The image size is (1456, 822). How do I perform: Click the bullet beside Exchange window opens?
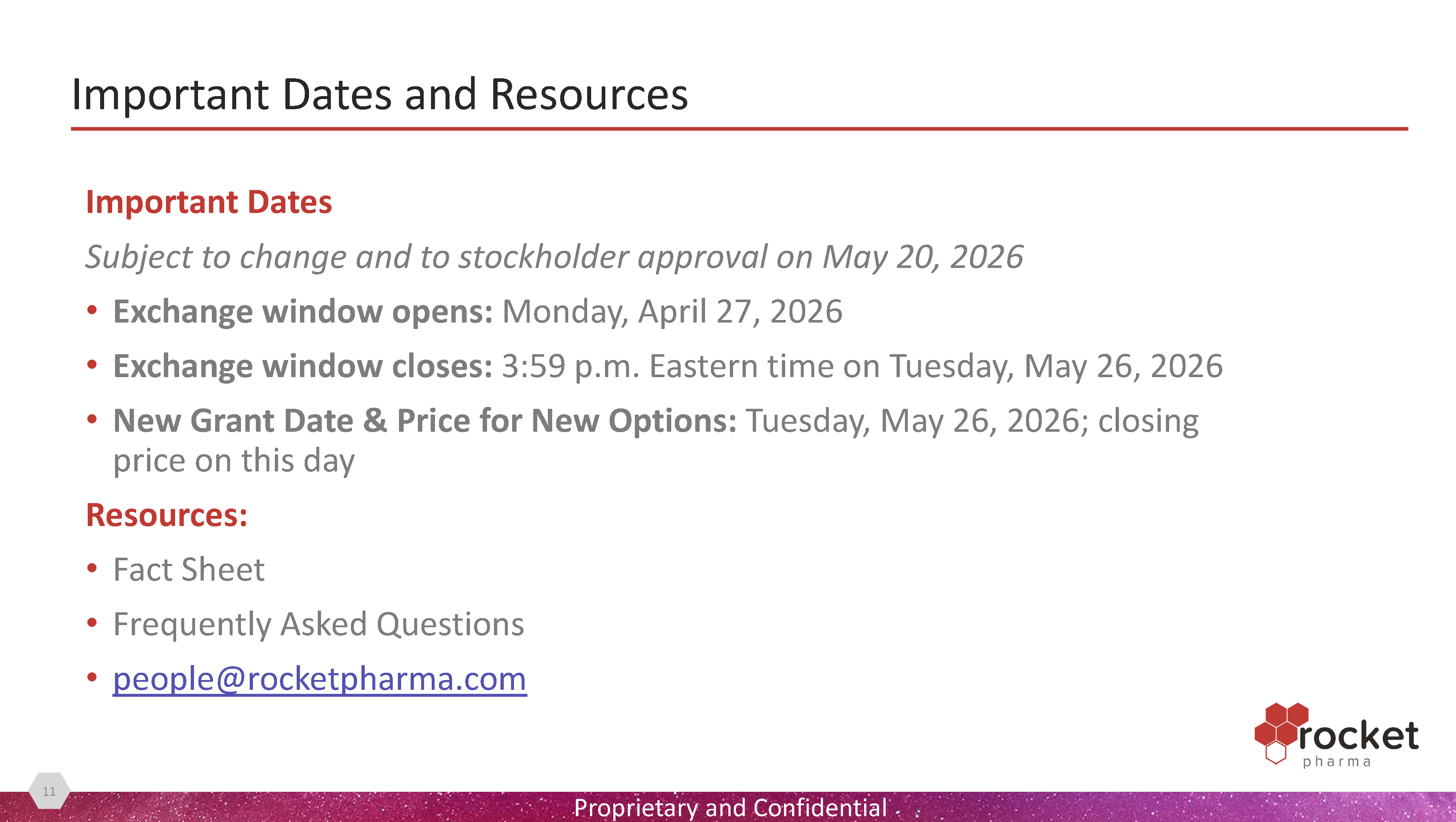[92, 310]
